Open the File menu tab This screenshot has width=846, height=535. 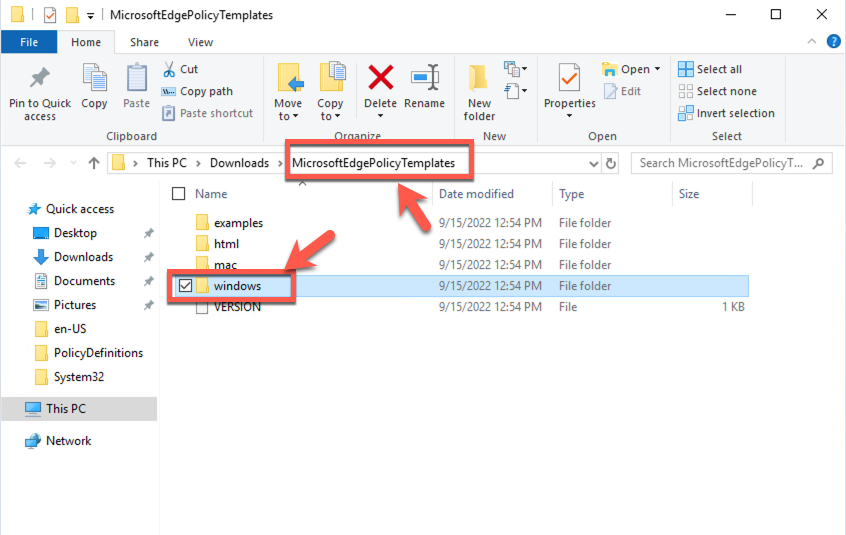[29, 42]
